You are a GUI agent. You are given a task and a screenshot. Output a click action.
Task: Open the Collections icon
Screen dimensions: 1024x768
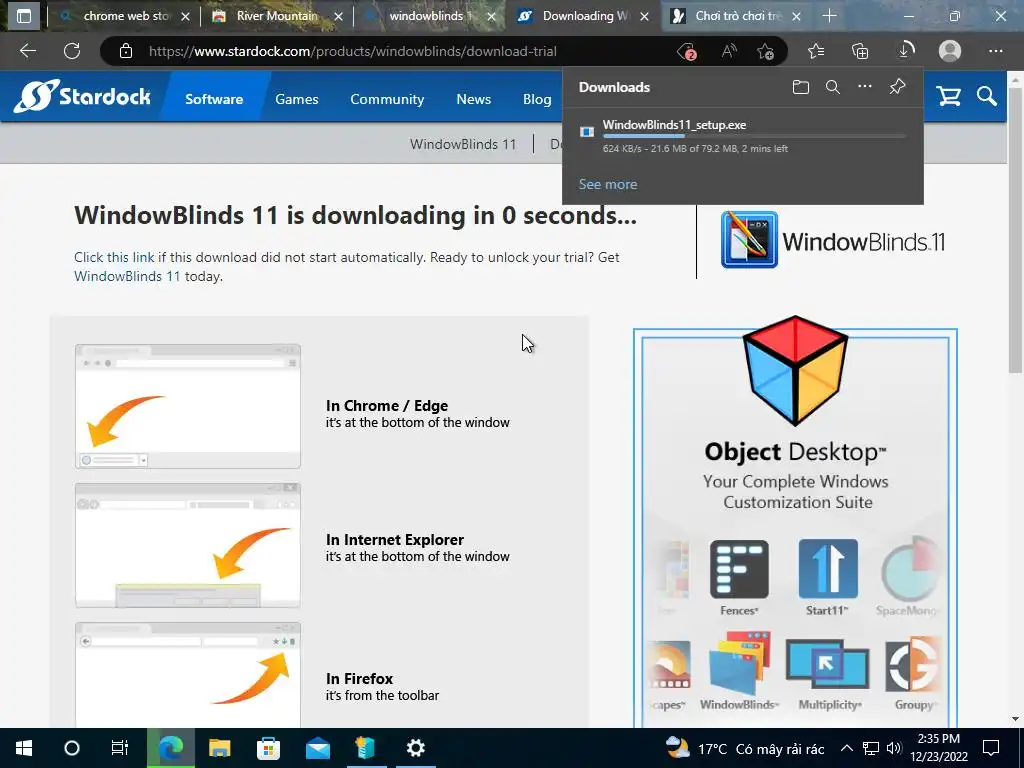tap(860, 51)
